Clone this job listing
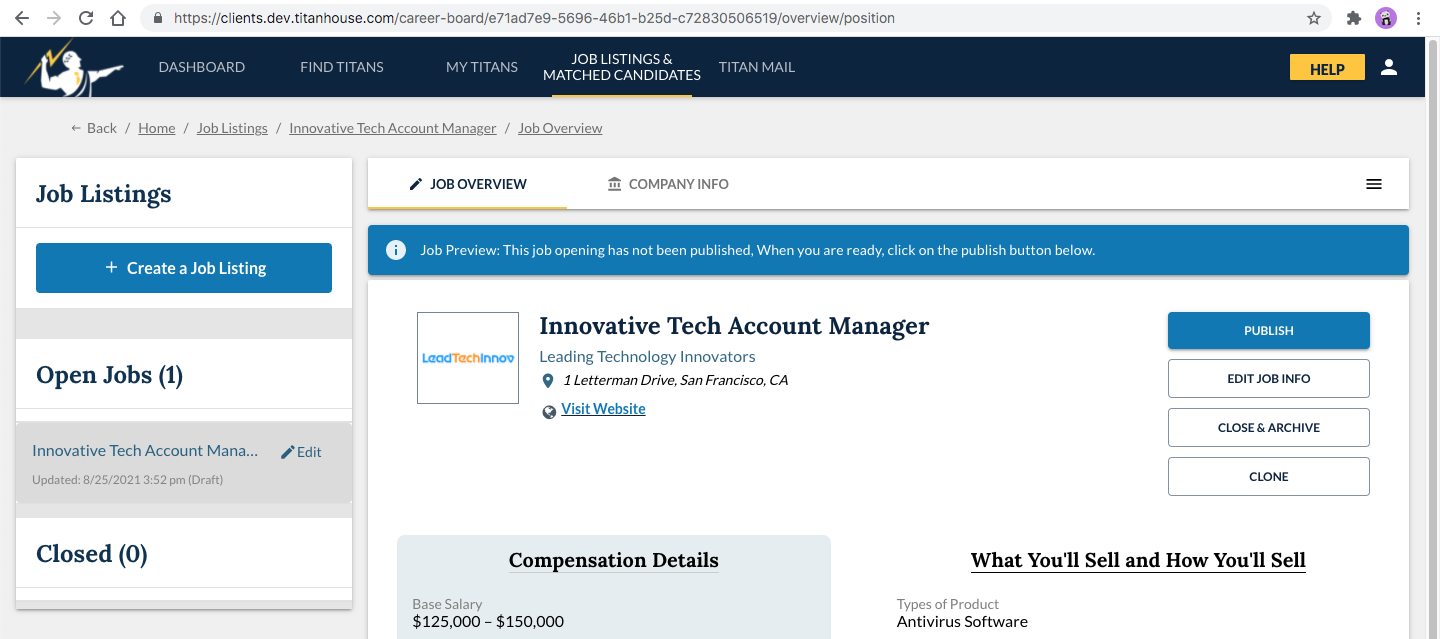This screenshot has height=639, width=1440. coord(1268,477)
